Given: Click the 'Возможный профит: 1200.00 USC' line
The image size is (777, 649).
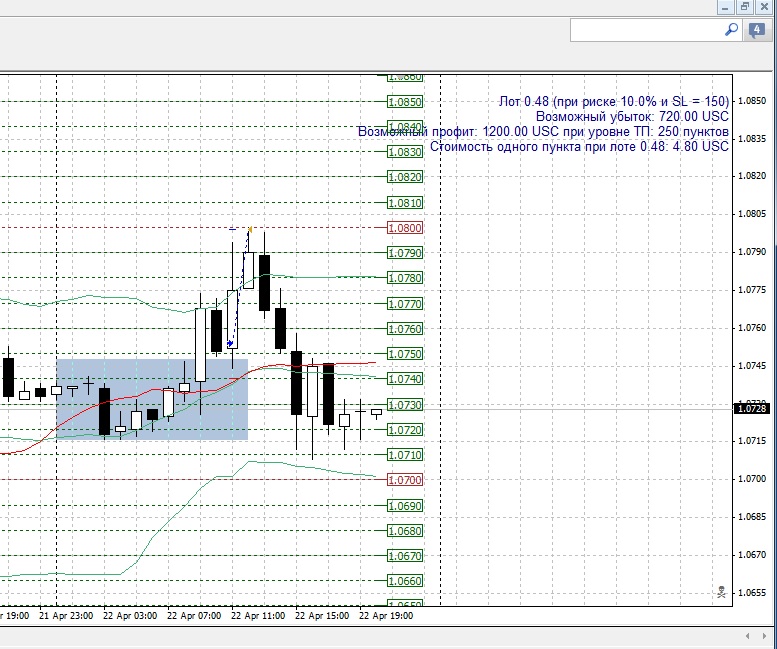Looking at the screenshot, I should 543,132.
